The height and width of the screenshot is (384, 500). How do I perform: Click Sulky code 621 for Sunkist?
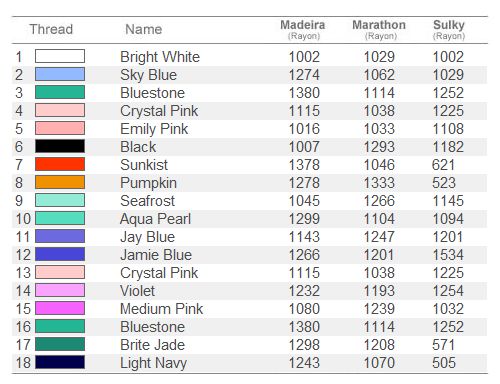pos(443,165)
